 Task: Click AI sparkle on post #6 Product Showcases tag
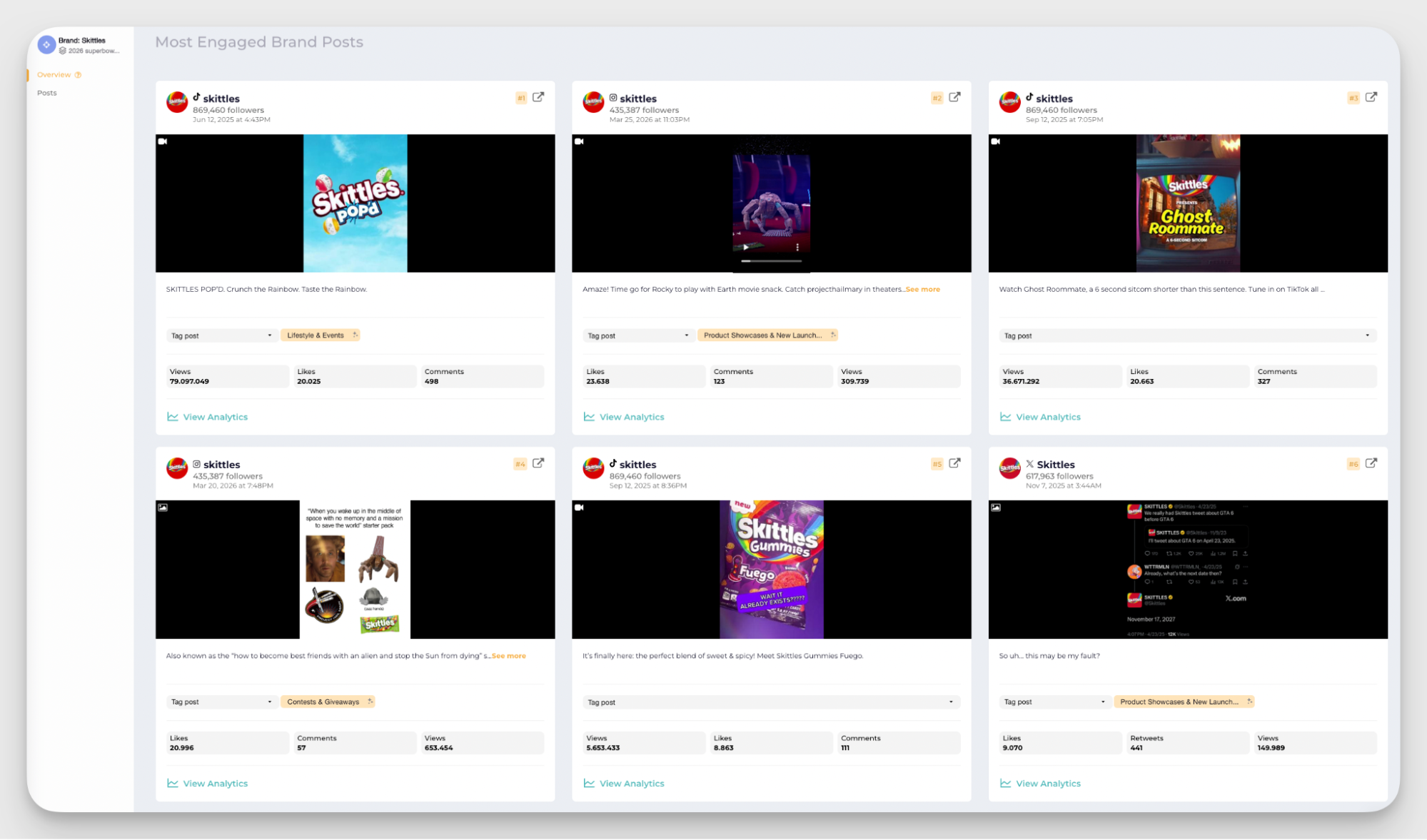(x=1249, y=702)
